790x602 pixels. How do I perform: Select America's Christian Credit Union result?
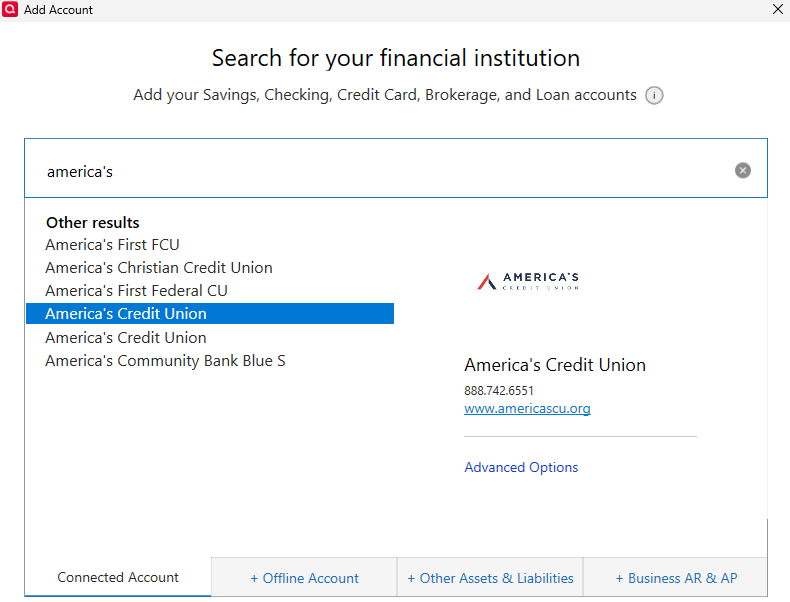159,267
